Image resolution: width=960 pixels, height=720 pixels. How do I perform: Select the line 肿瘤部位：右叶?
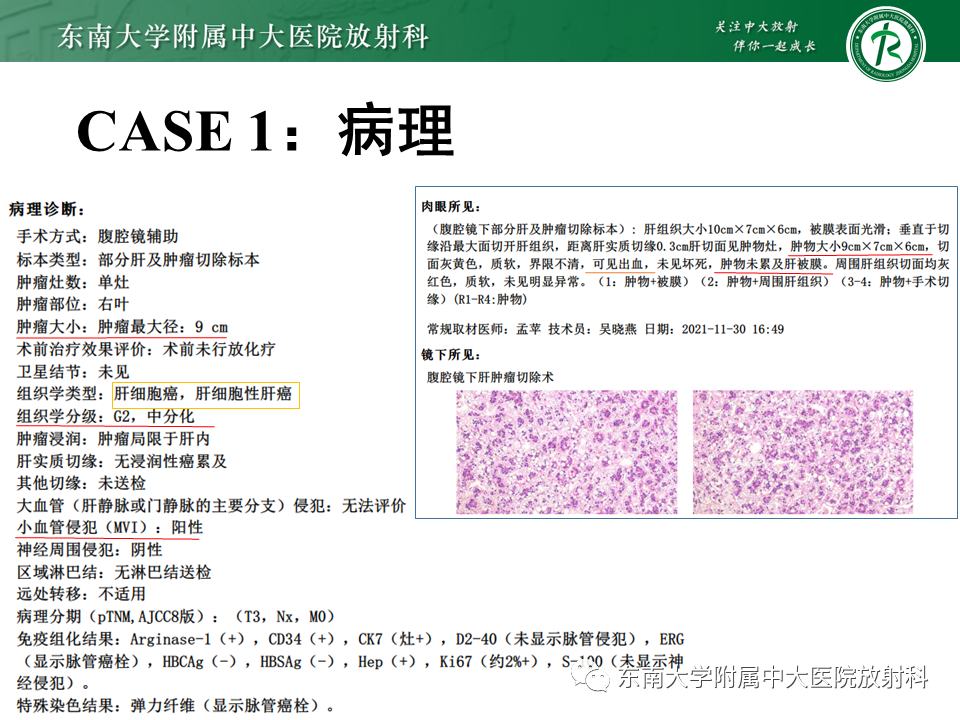[73, 304]
